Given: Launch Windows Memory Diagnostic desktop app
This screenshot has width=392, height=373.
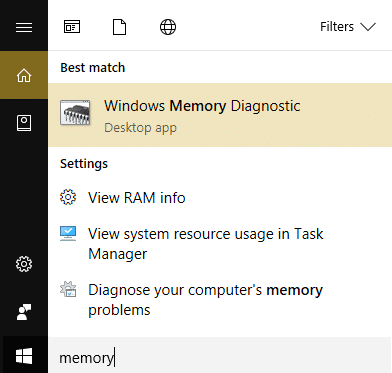Looking at the screenshot, I should coord(220,115).
